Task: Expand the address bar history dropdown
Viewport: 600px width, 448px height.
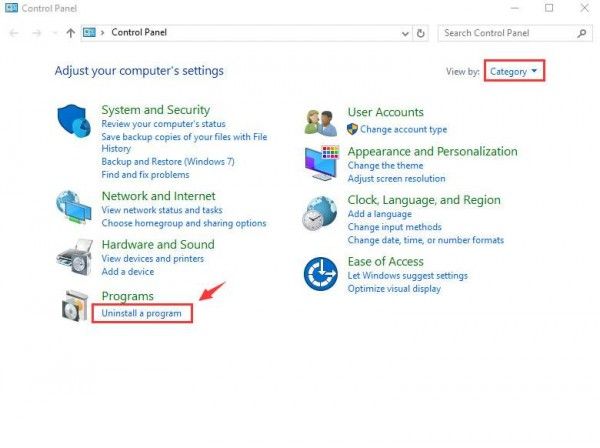Action: (x=404, y=33)
